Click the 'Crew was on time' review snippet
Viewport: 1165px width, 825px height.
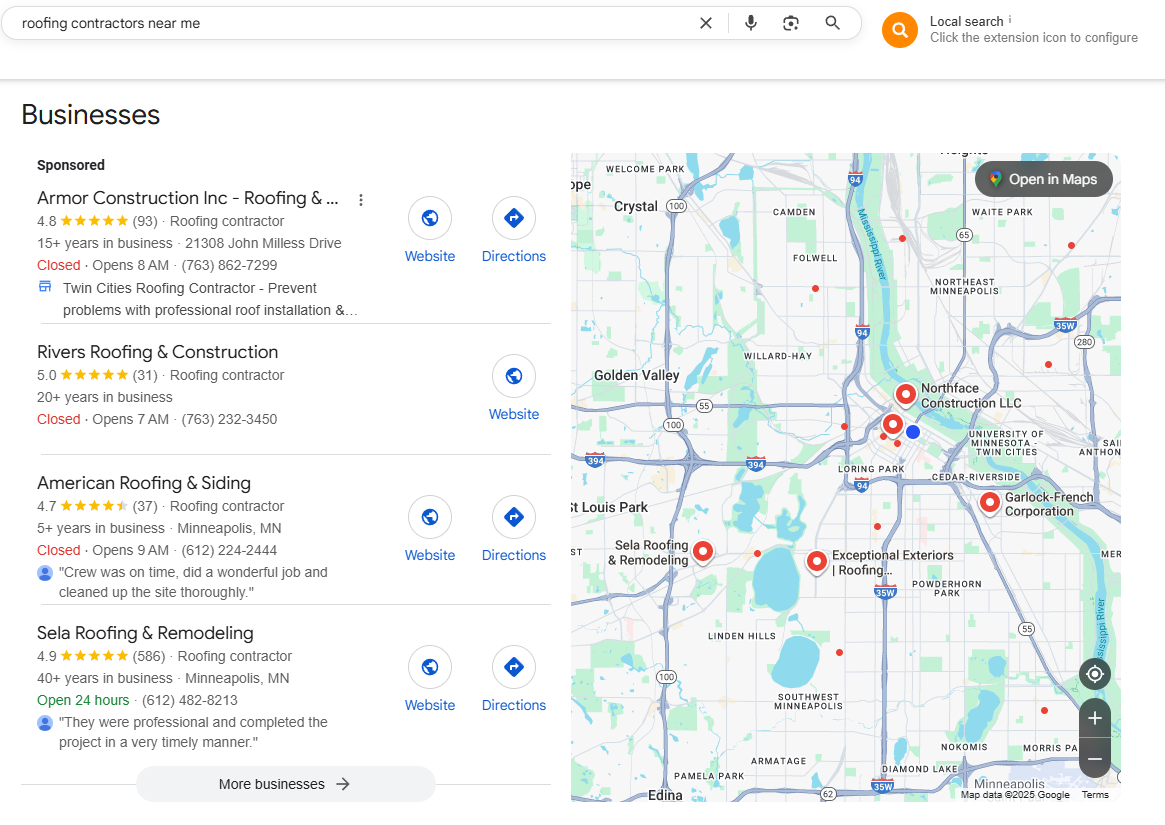[193, 582]
